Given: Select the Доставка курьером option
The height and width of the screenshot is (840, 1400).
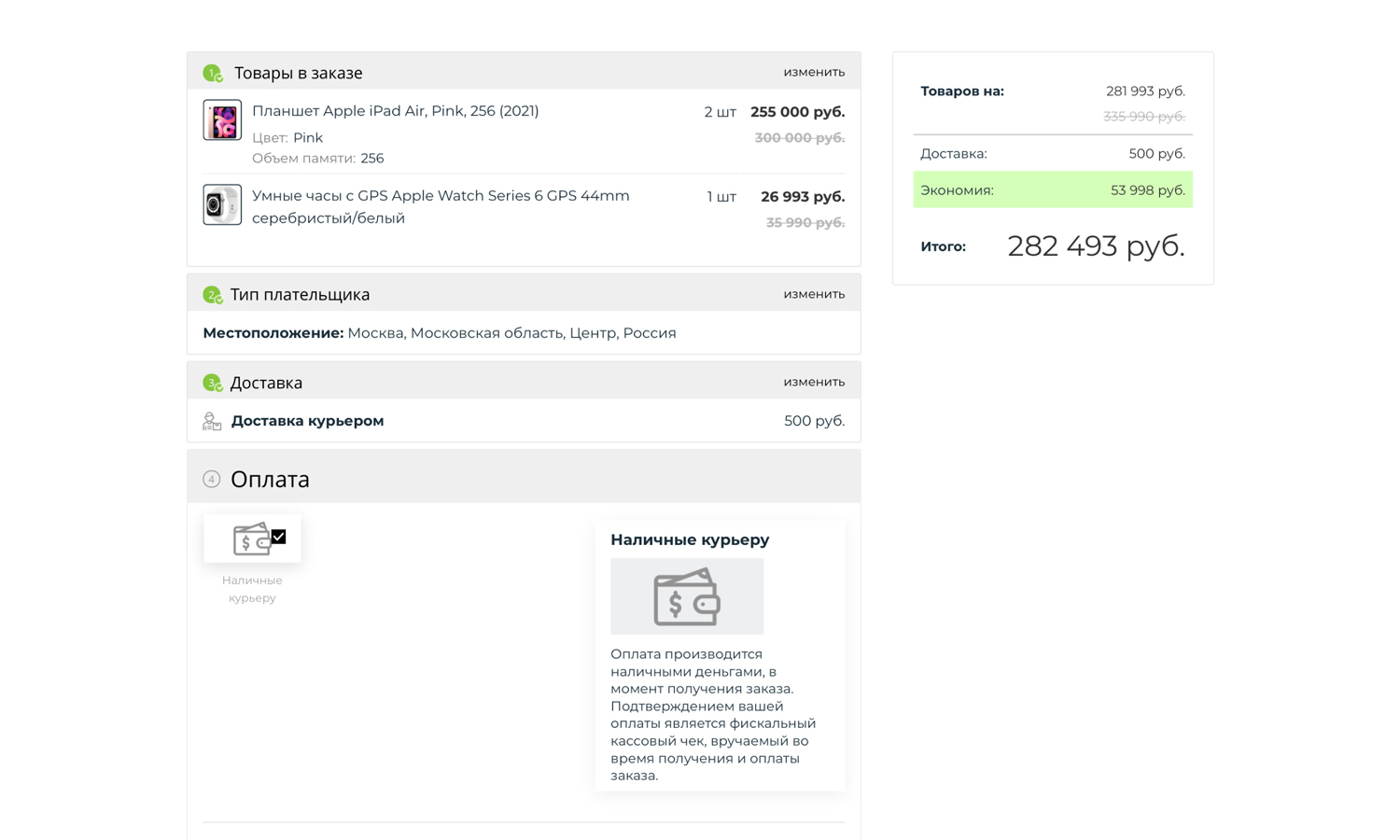Looking at the screenshot, I should click(x=307, y=421).
